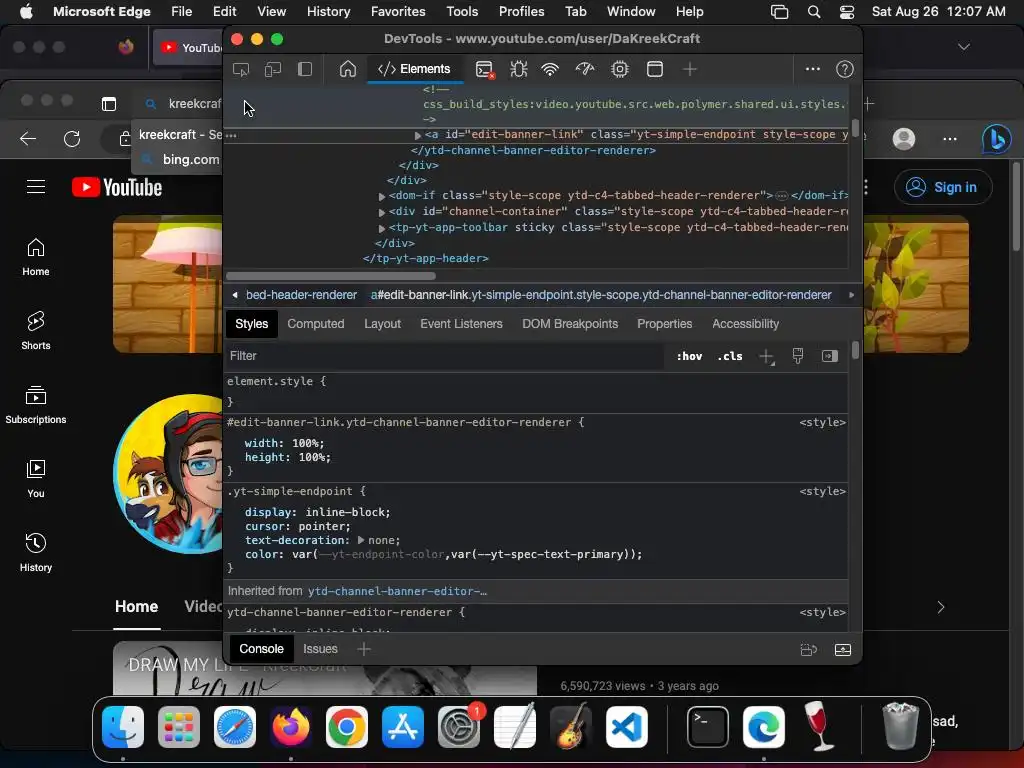
Task: Switch to the Computed tab
Action: click(315, 324)
